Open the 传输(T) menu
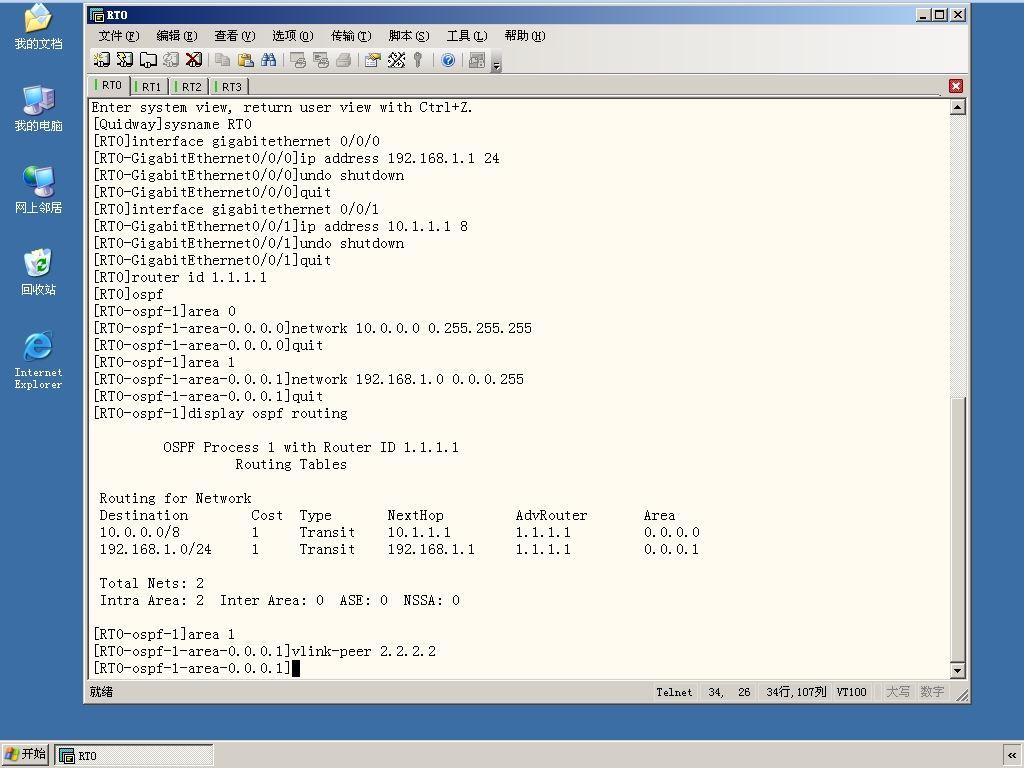The image size is (1024, 768). (351, 36)
